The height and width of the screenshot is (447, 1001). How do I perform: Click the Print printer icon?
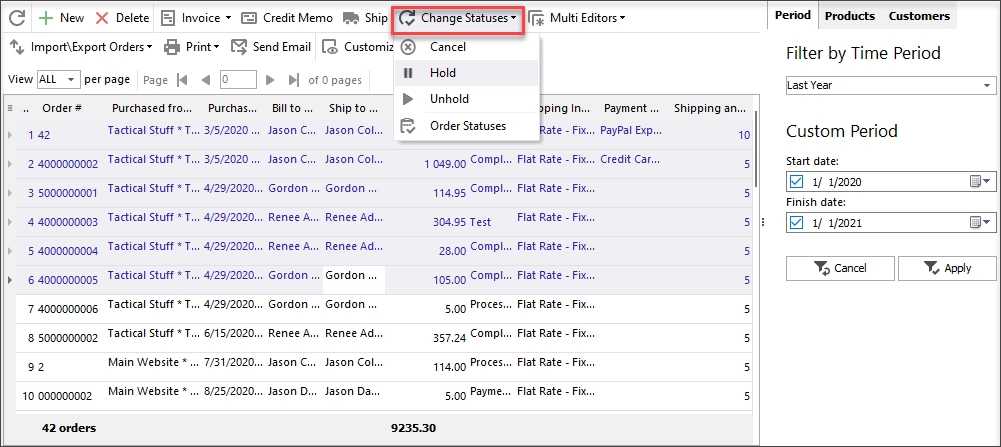click(172, 47)
